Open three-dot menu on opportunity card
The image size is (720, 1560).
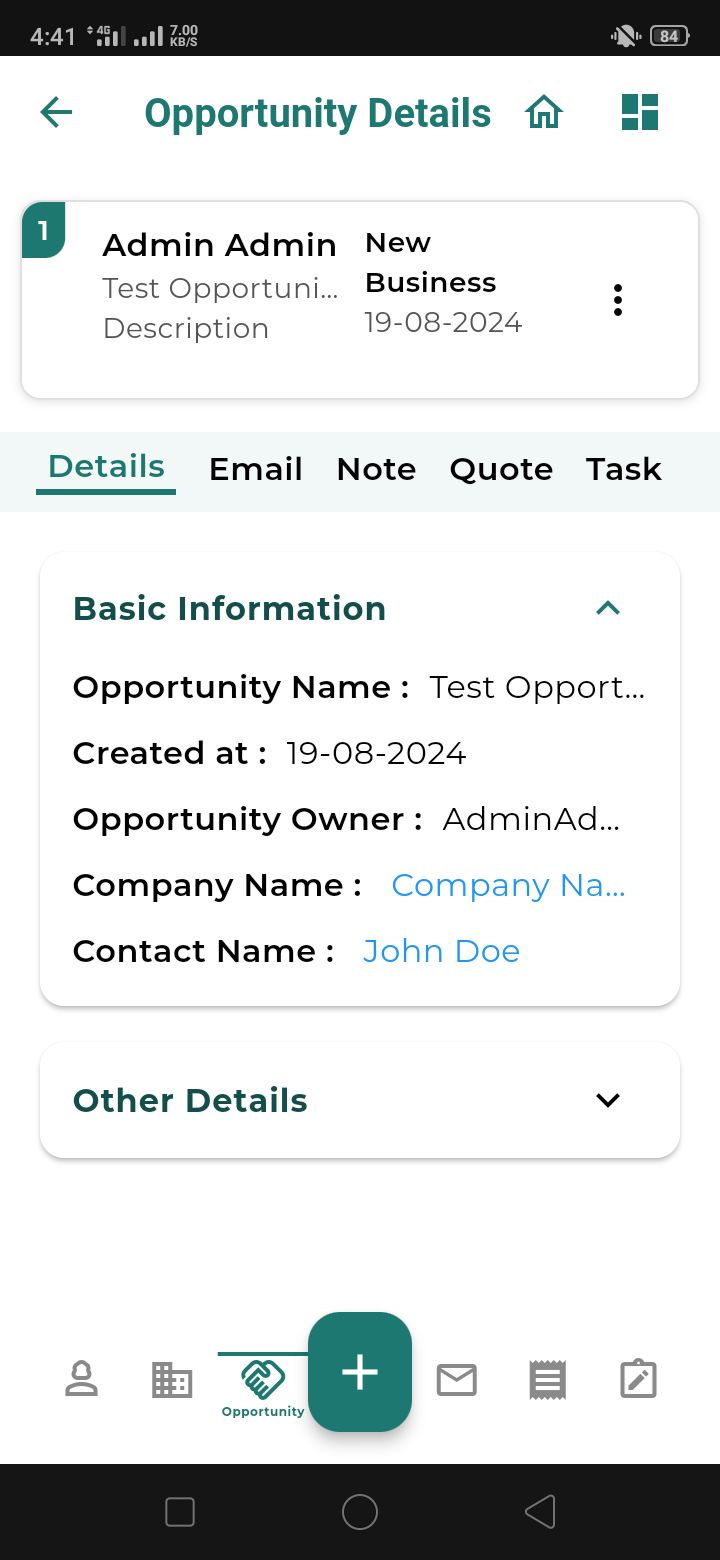pyautogui.click(x=618, y=300)
